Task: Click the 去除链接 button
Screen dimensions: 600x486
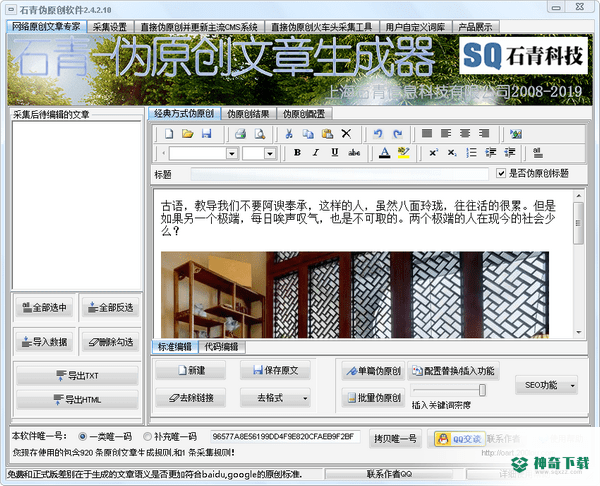Action: click(x=191, y=398)
